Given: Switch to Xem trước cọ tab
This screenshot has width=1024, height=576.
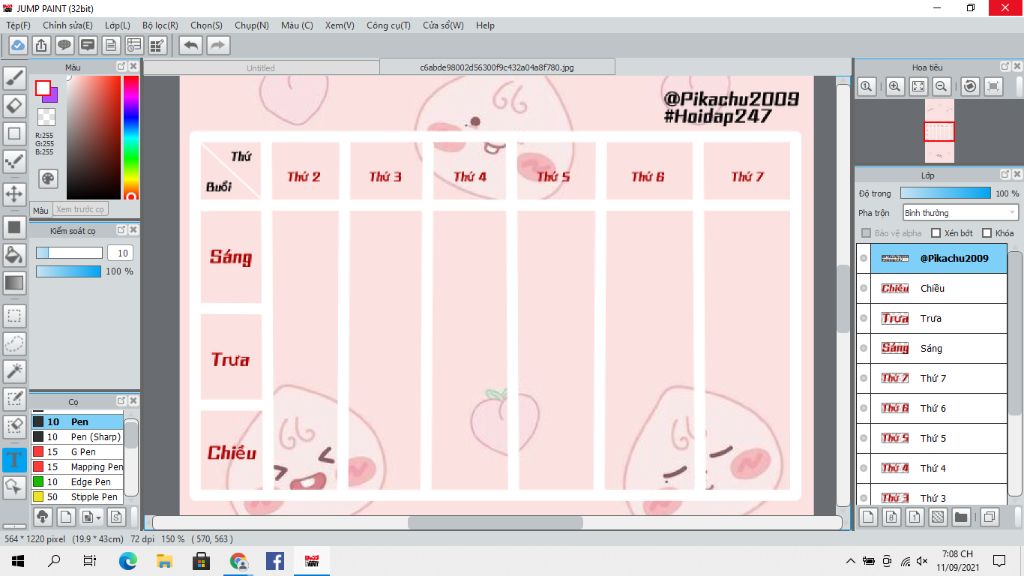Looking at the screenshot, I should (x=80, y=210).
